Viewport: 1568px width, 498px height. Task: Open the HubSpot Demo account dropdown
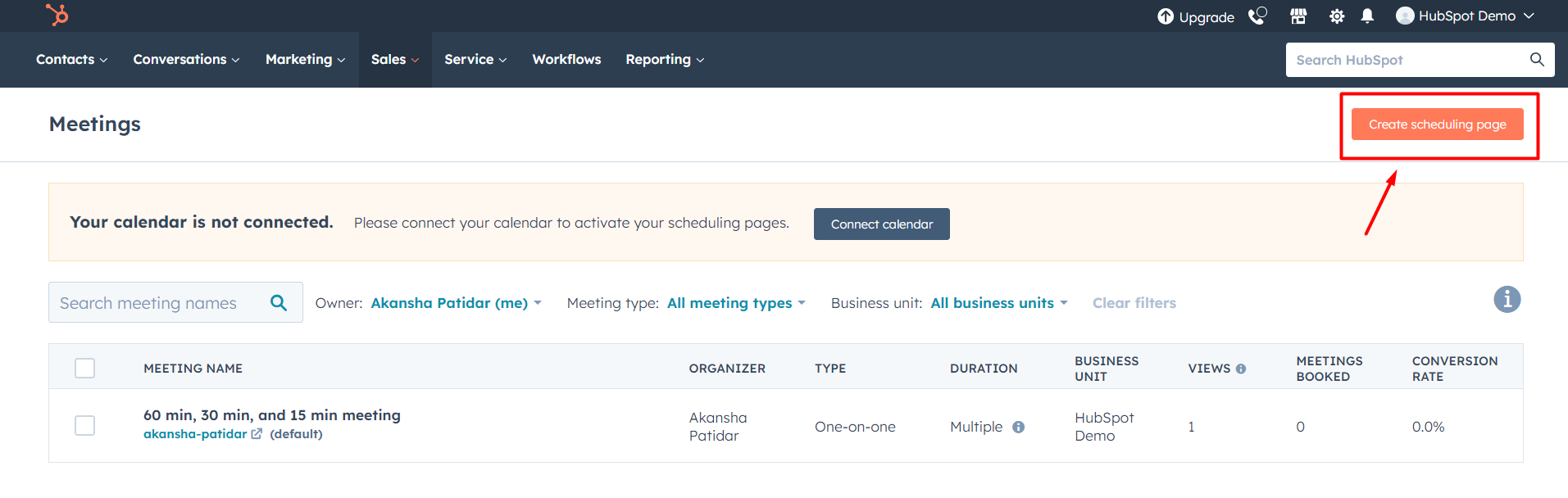1465,16
